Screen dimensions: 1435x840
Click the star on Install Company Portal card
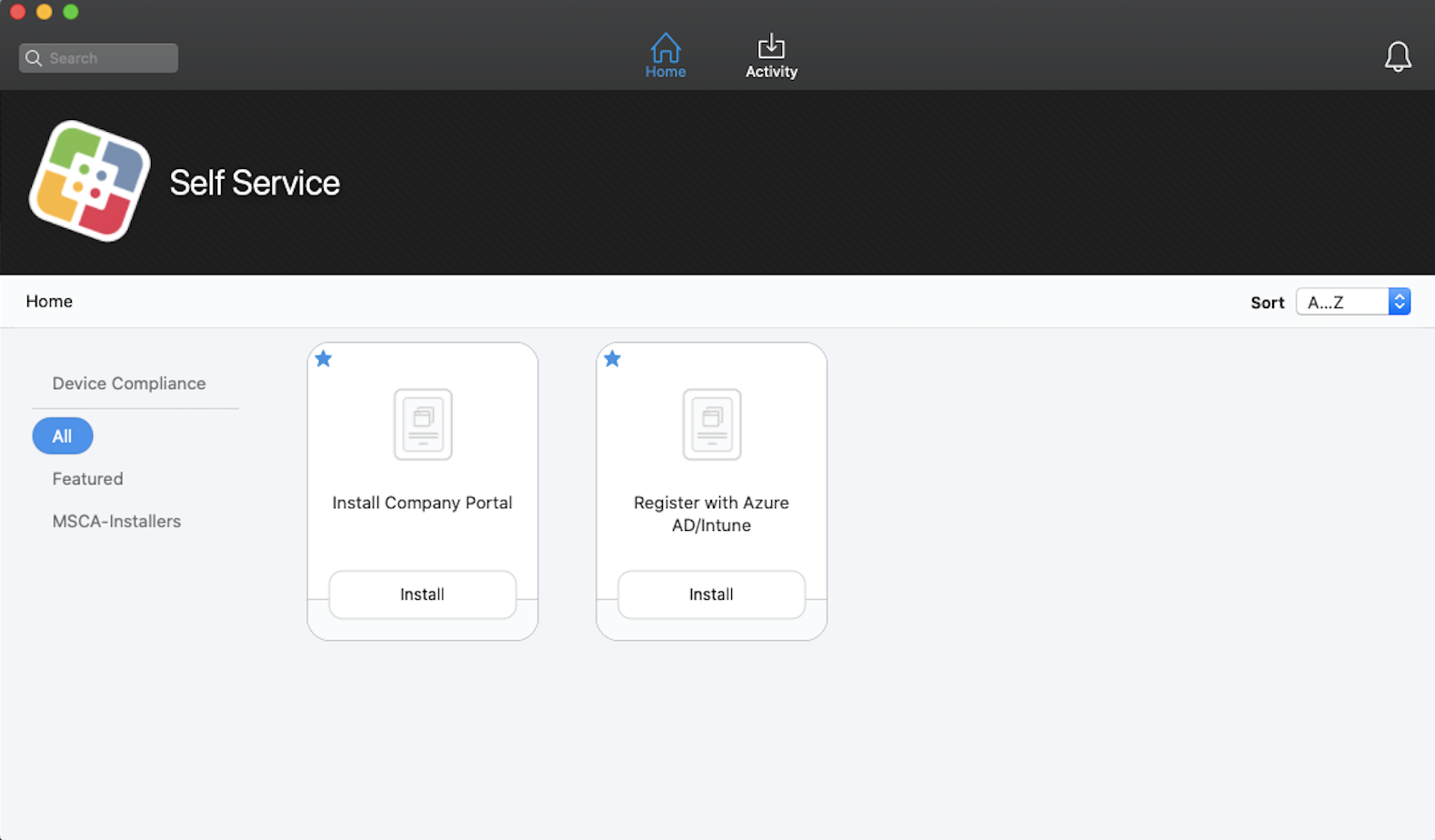(x=323, y=359)
